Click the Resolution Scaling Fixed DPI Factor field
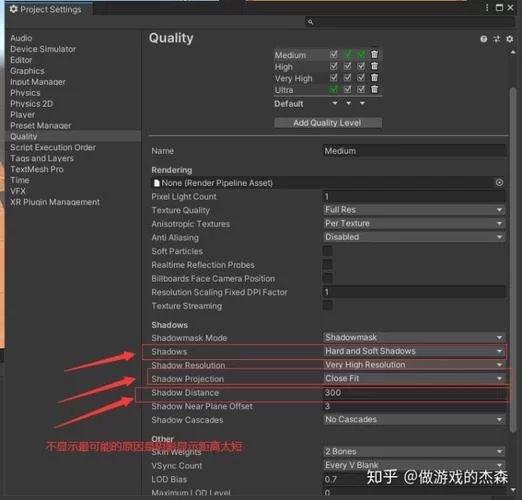Image resolution: width=522 pixels, height=500 pixels. pyautogui.click(x=414, y=292)
